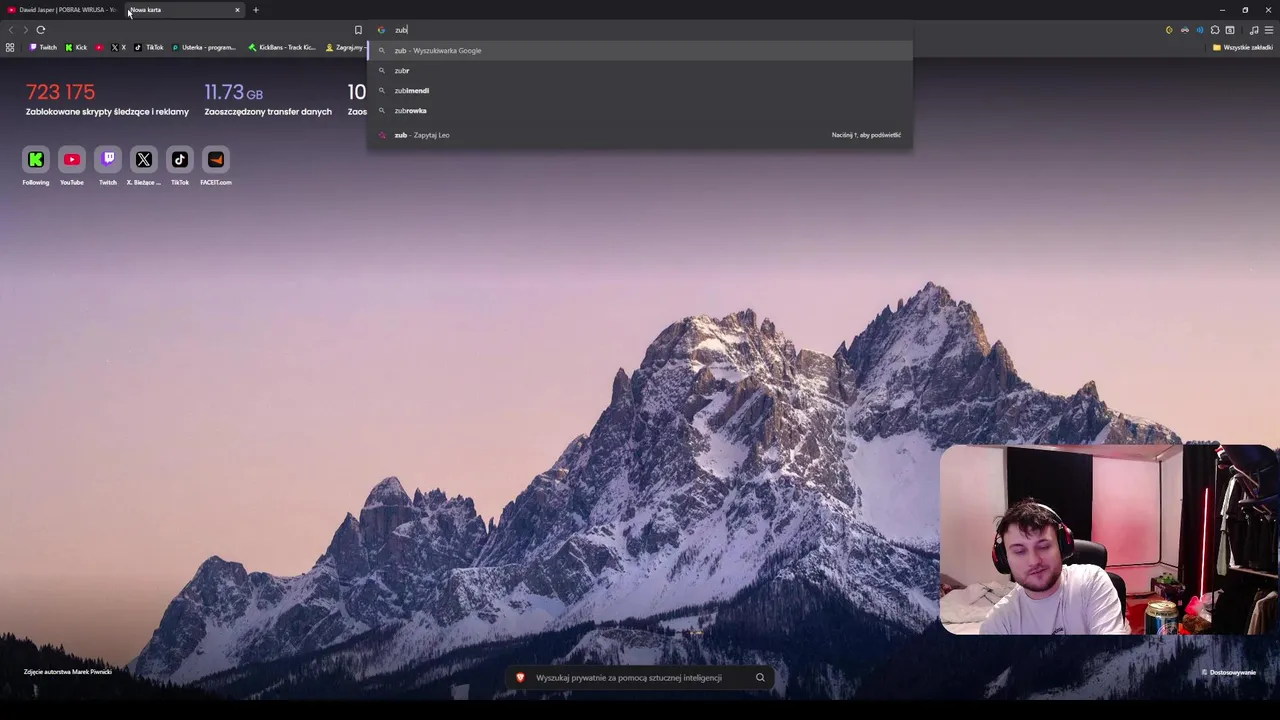Select suggestion zub - Wyszukiwarka Google
Viewport: 1280px width, 720px height.
tap(640, 50)
